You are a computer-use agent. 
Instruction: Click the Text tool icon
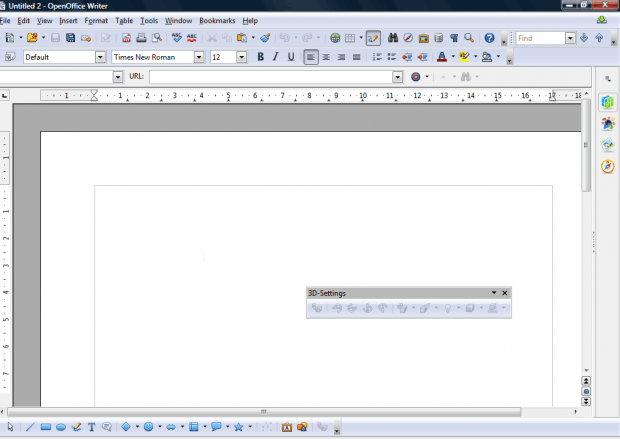(x=92, y=427)
